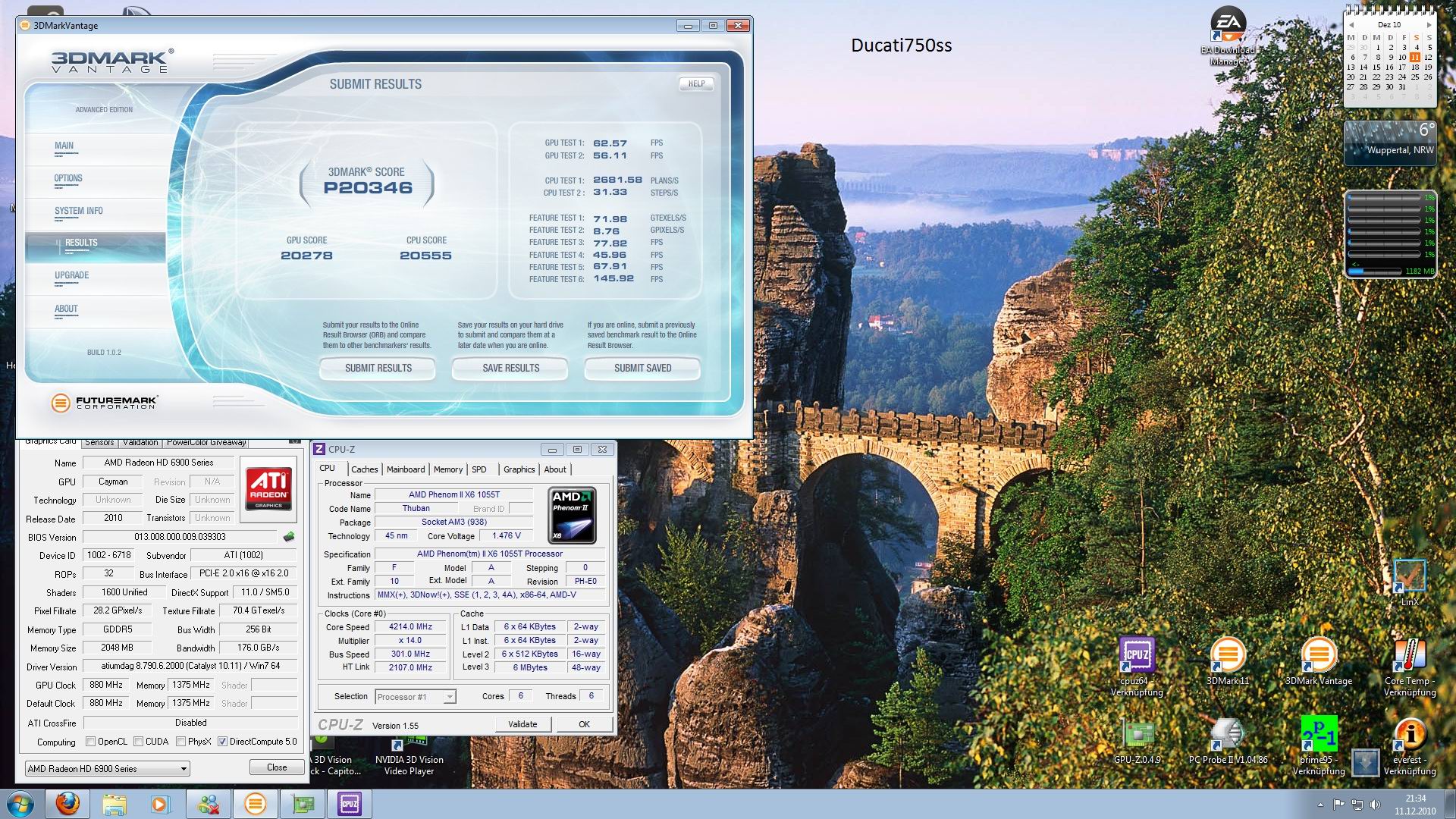
Task: Open the System Info section in 3DMark
Action: coord(79,212)
